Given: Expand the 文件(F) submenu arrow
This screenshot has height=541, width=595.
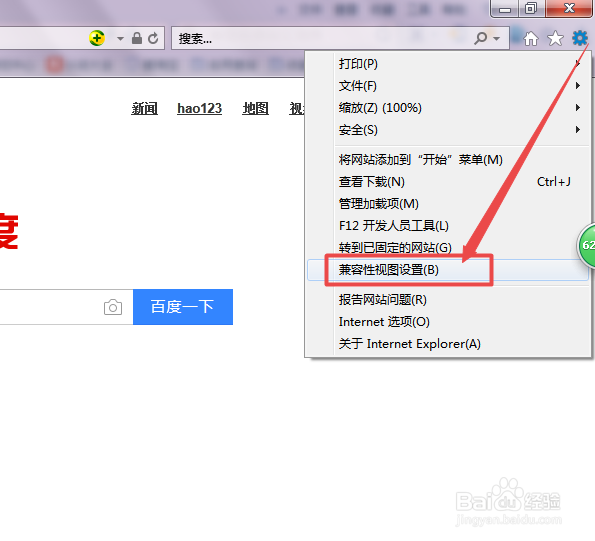Looking at the screenshot, I should pyautogui.click(x=578, y=85).
